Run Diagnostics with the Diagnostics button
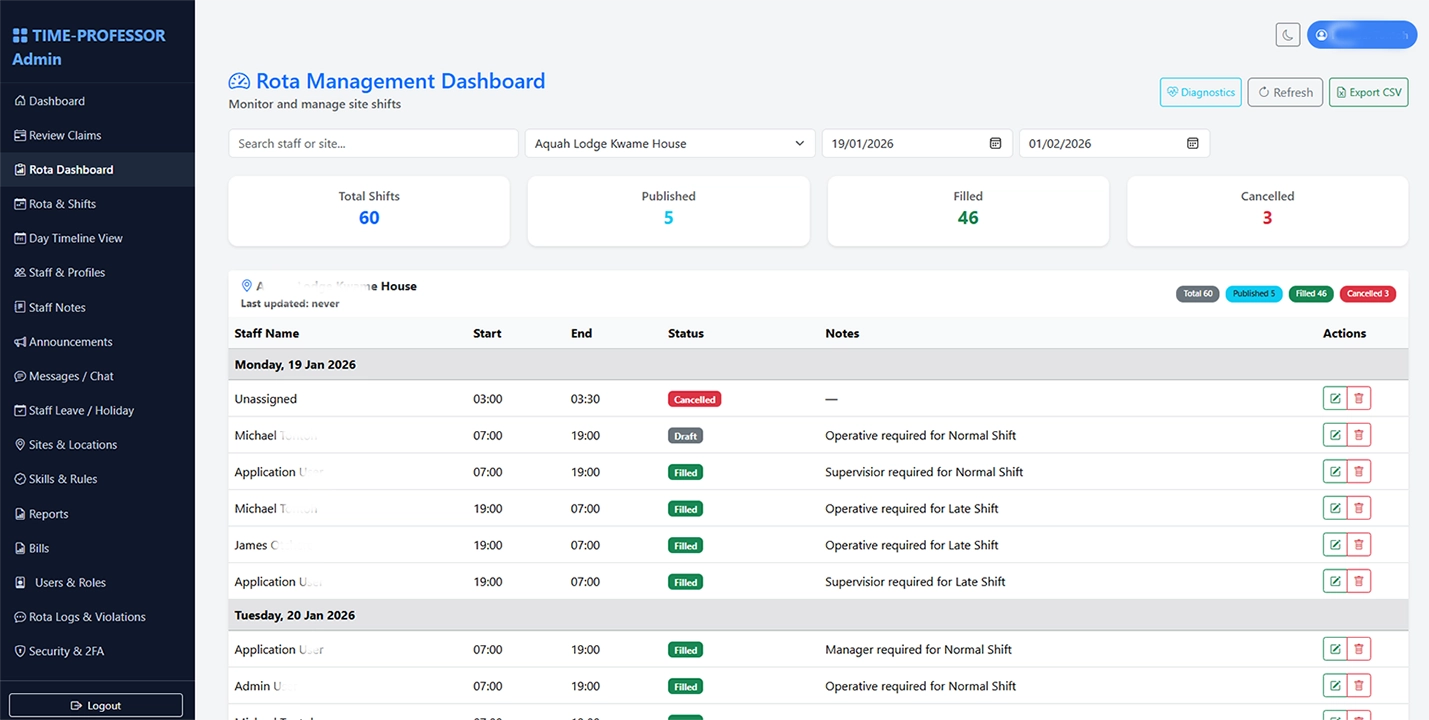The image size is (1429, 720). tap(1200, 91)
